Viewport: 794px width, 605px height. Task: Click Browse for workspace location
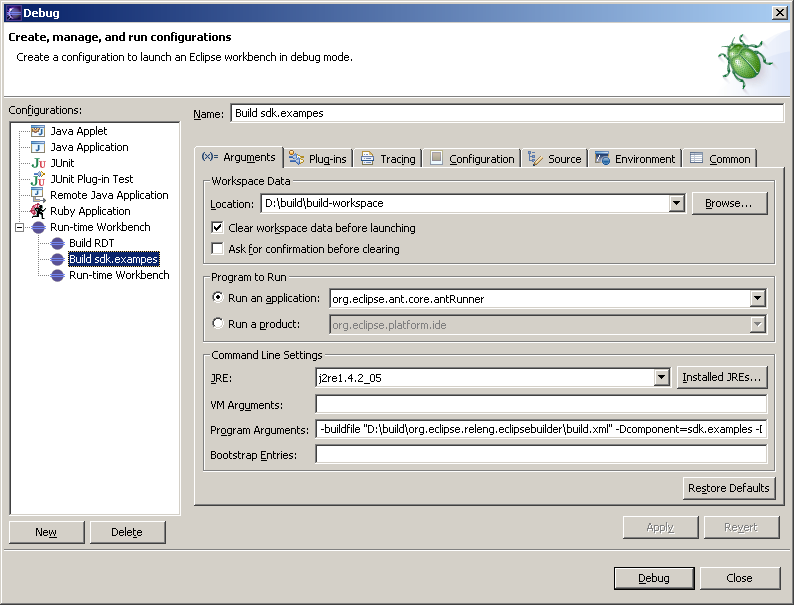[729, 204]
